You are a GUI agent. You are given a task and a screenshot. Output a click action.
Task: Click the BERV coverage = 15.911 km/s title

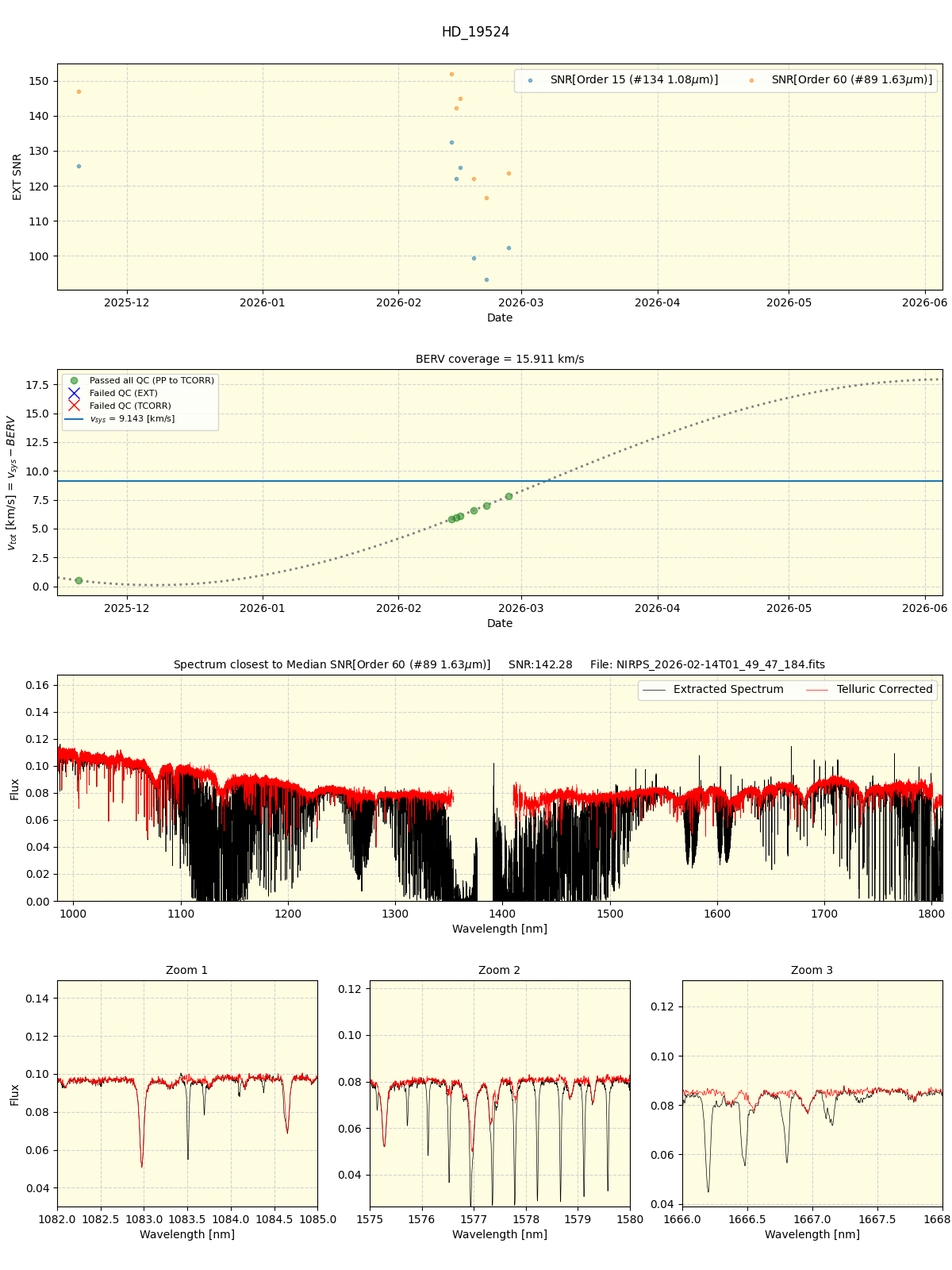point(500,359)
